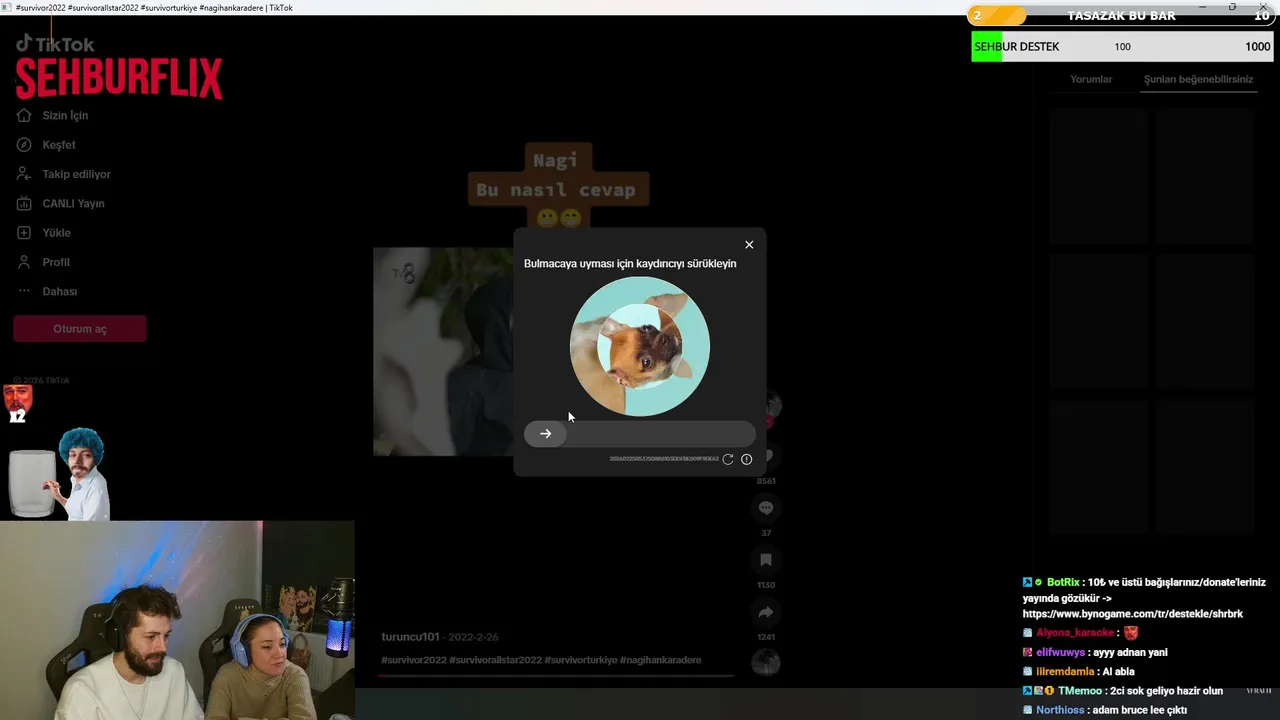
Task: Open #nagihankaradere hashtag link
Action: pos(660,660)
